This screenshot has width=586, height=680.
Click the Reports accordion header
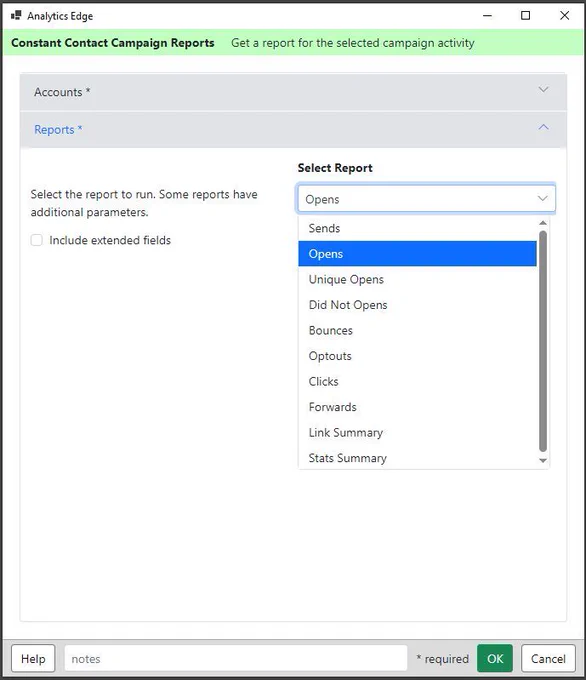coord(293,130)
